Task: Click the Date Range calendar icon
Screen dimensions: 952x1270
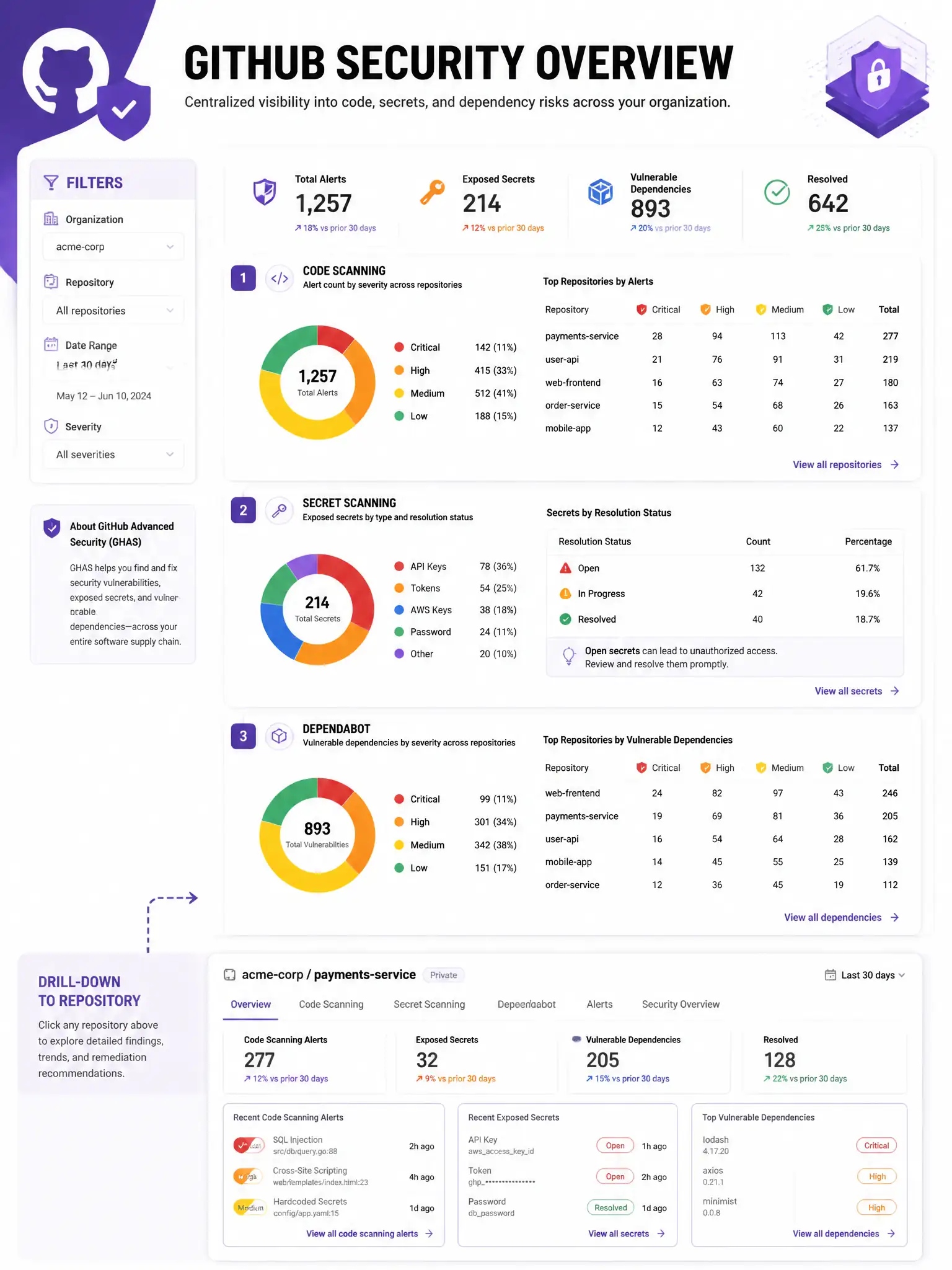Action: [x=51, y=344]
